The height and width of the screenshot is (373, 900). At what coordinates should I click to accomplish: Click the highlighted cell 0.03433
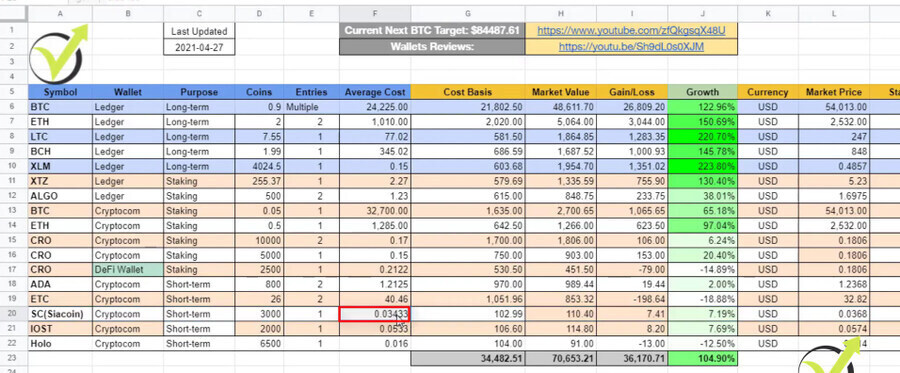click(x=375, y=314)
